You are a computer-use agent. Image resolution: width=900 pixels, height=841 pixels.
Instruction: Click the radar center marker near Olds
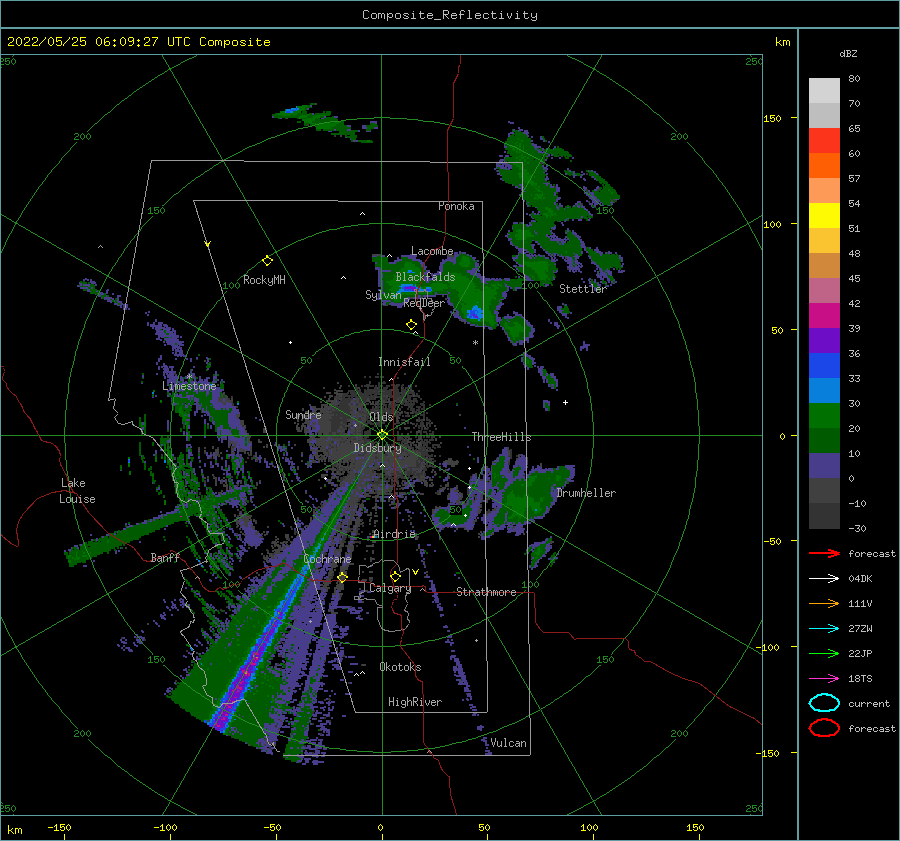(x=382, y=435)
